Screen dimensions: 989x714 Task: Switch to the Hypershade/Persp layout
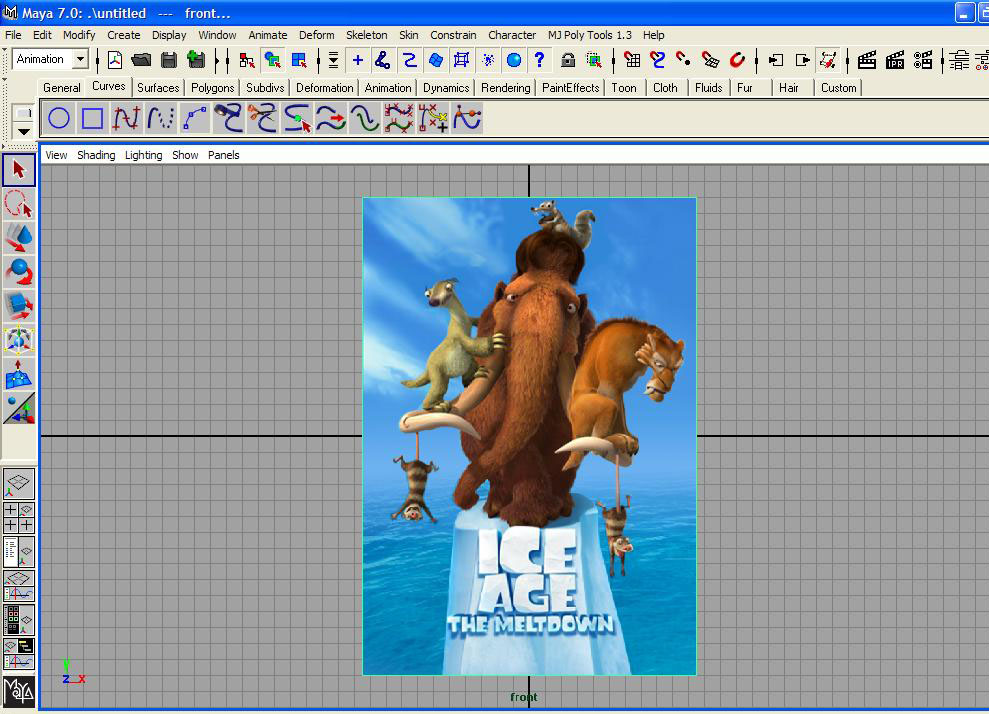(19, 620)
